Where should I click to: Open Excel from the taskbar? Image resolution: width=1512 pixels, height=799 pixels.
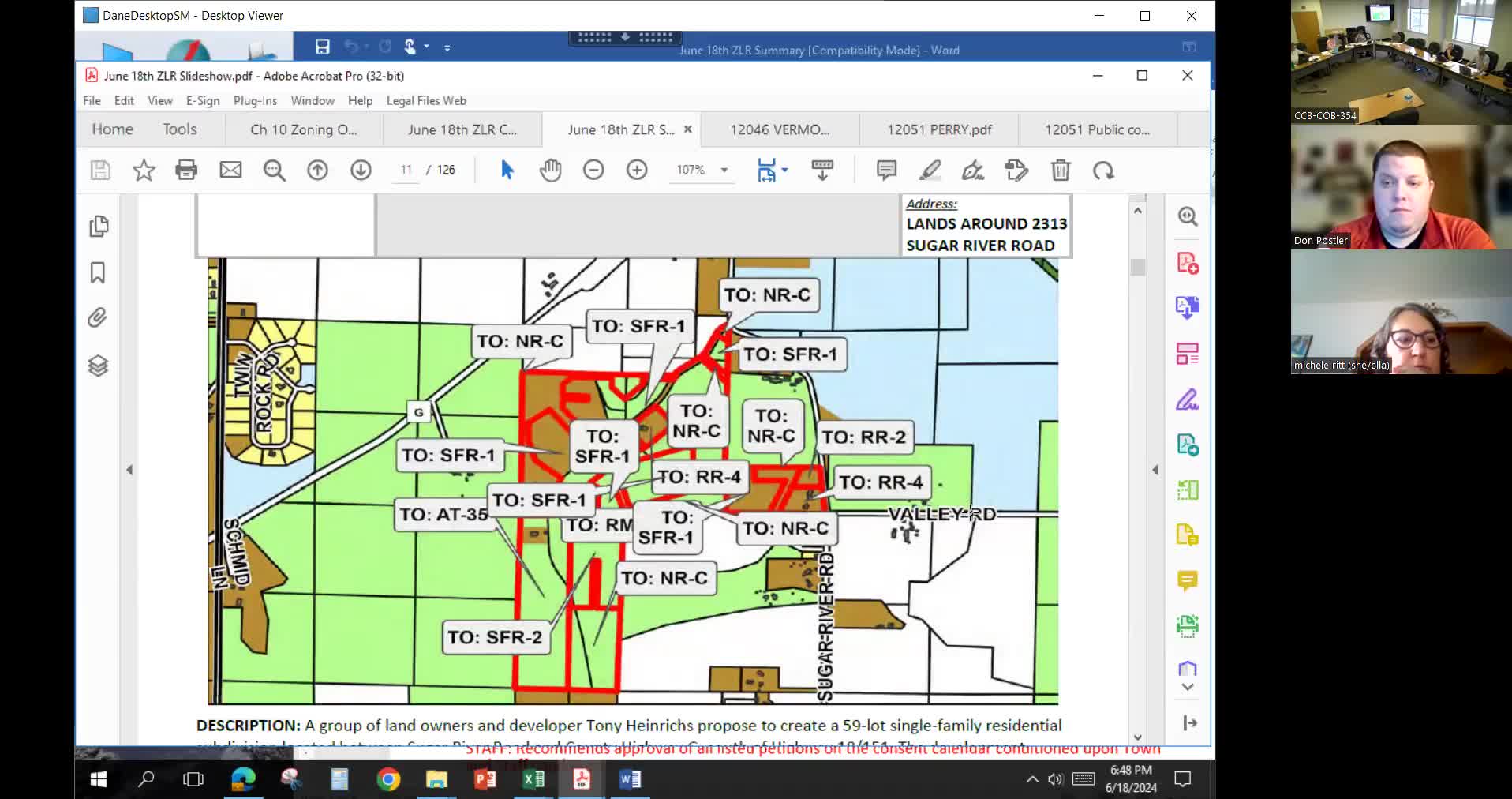pyautogui.click(x=533, y=780)
